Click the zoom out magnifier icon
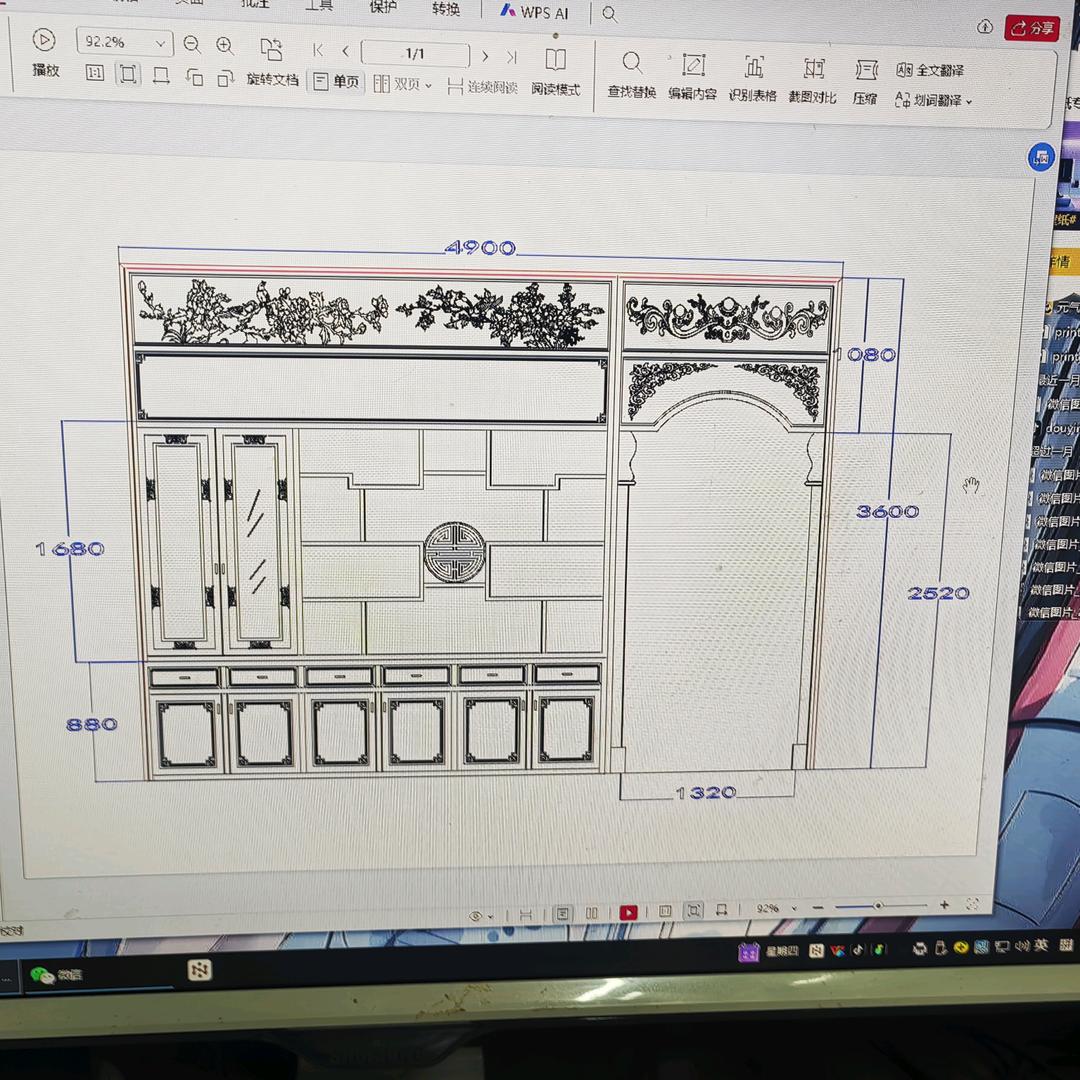 [192, 44]
